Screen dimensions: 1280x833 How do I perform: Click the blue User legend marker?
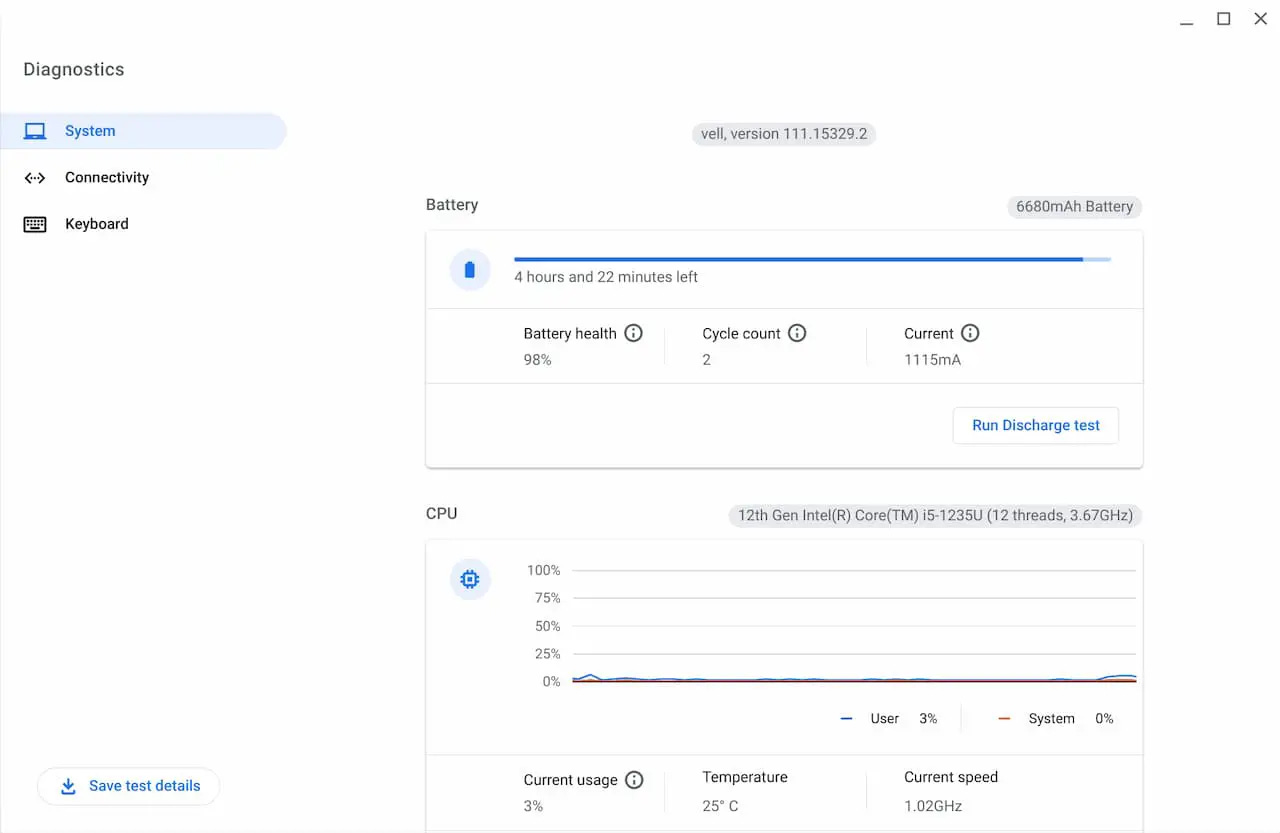847,719
